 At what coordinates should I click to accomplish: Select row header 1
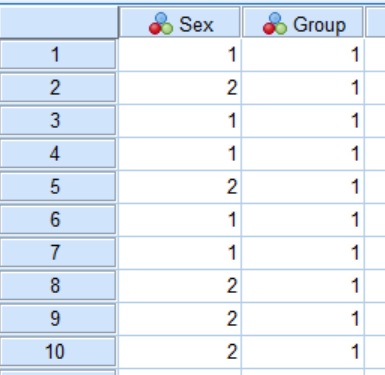click(58, 54)
